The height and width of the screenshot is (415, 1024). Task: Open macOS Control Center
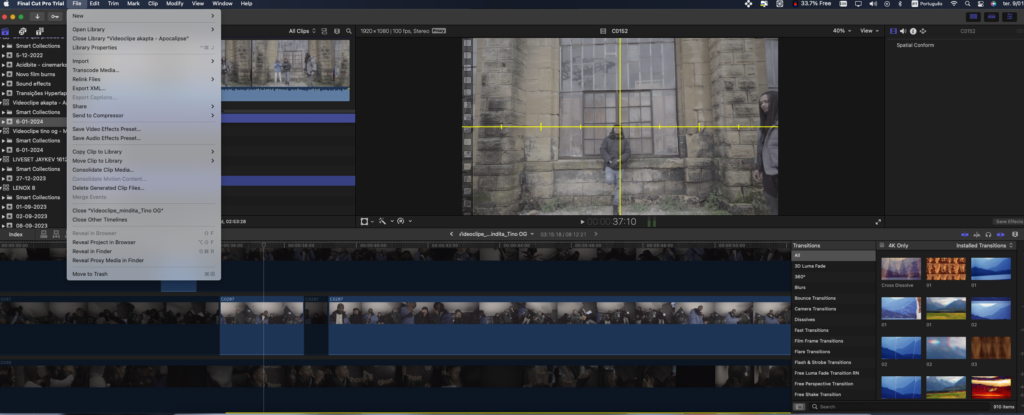[x=980, y=3]
